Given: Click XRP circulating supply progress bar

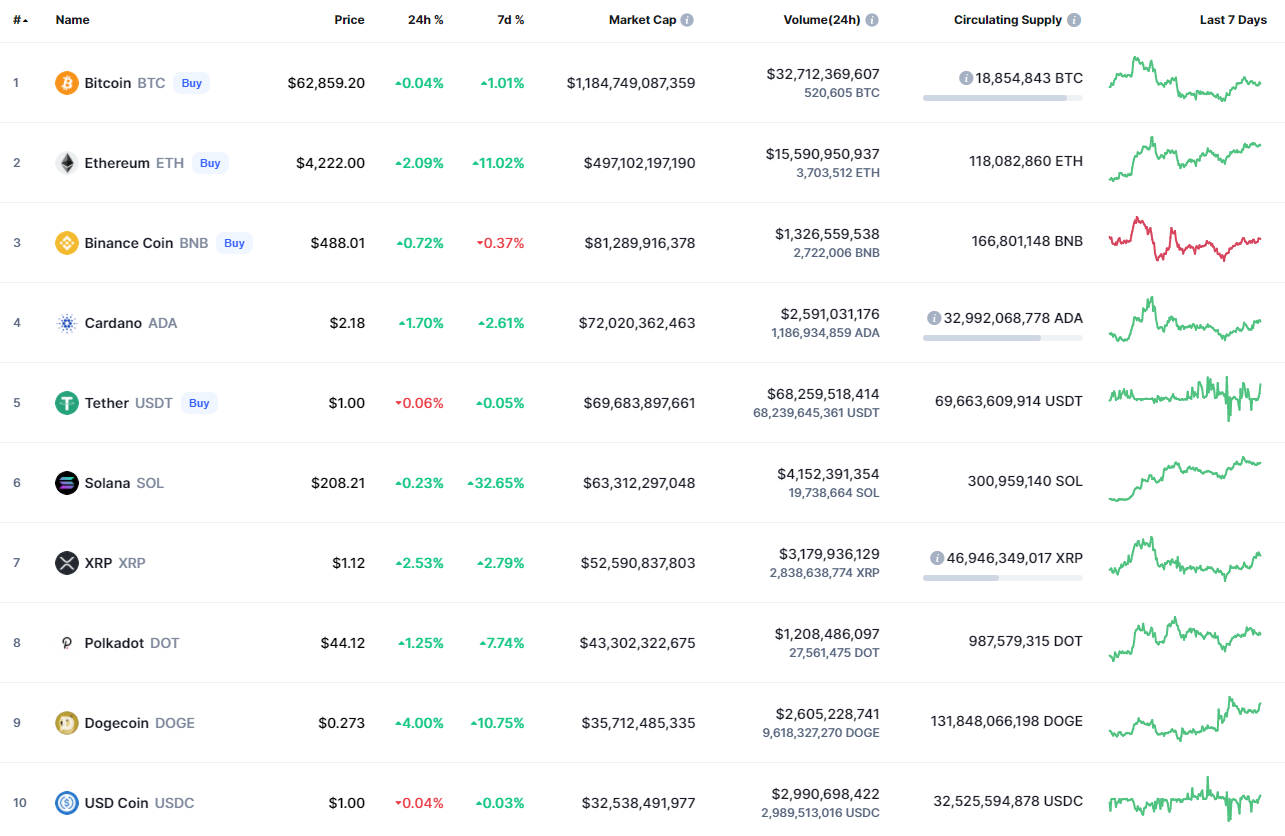Looking at the screenshot, I should [1003, 578].
